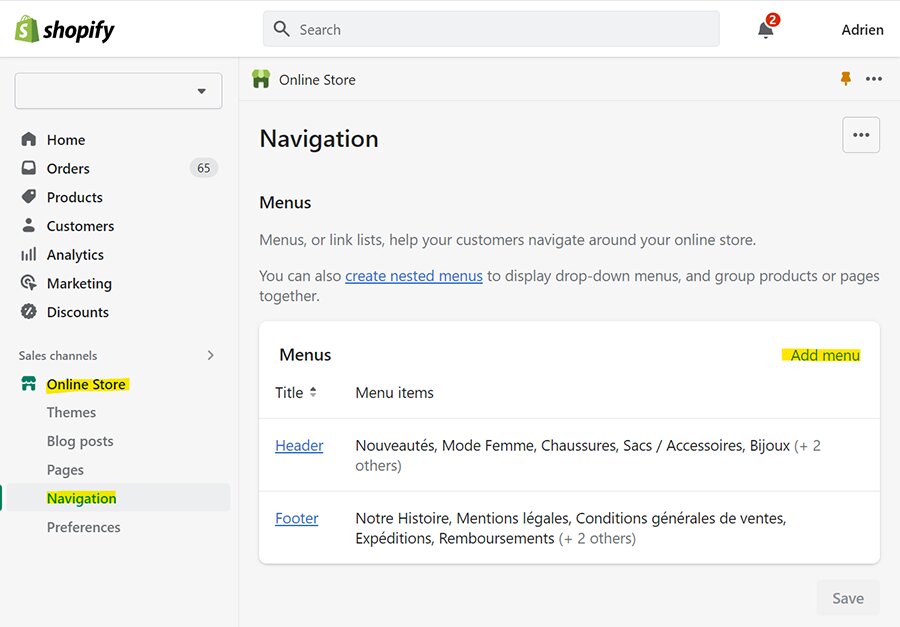Open the store selector dropdown
The image size is (900, 627).
pyautogui.click(x=118, y=91)
